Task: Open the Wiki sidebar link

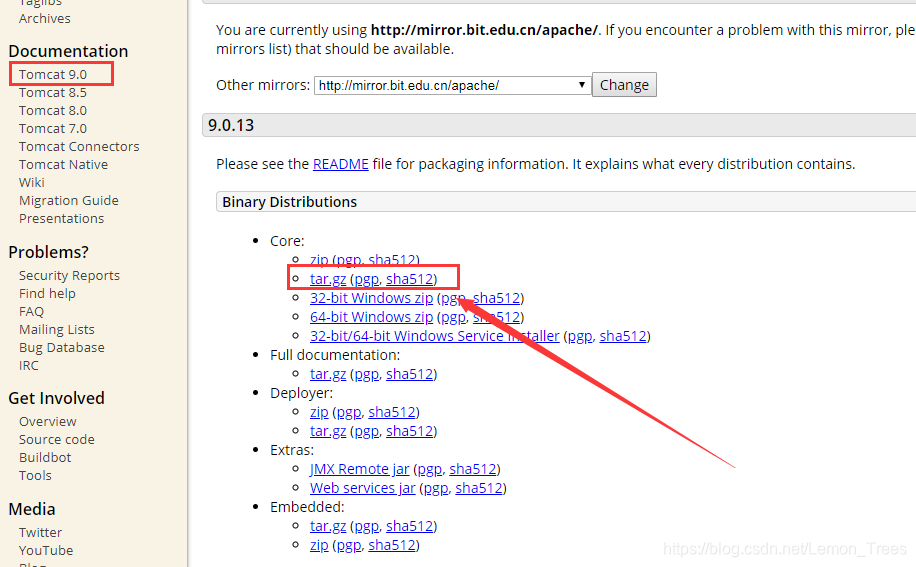Action: pos(32,183)
